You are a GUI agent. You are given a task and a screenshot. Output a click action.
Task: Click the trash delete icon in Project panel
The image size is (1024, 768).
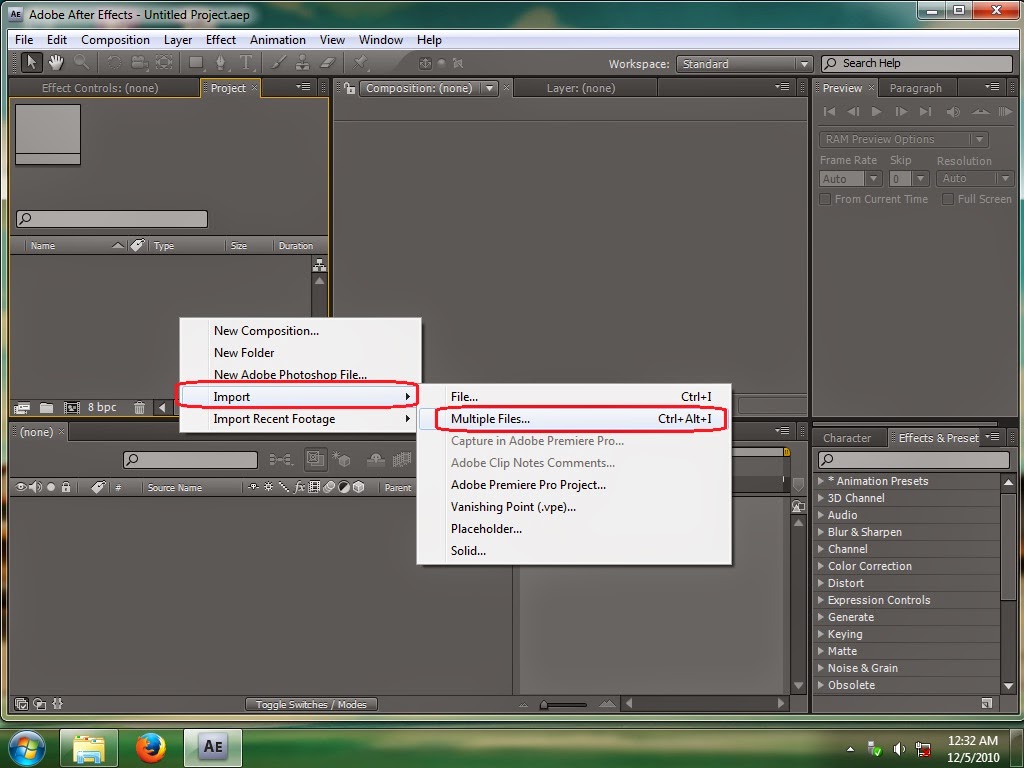click(x=139, y=408)
